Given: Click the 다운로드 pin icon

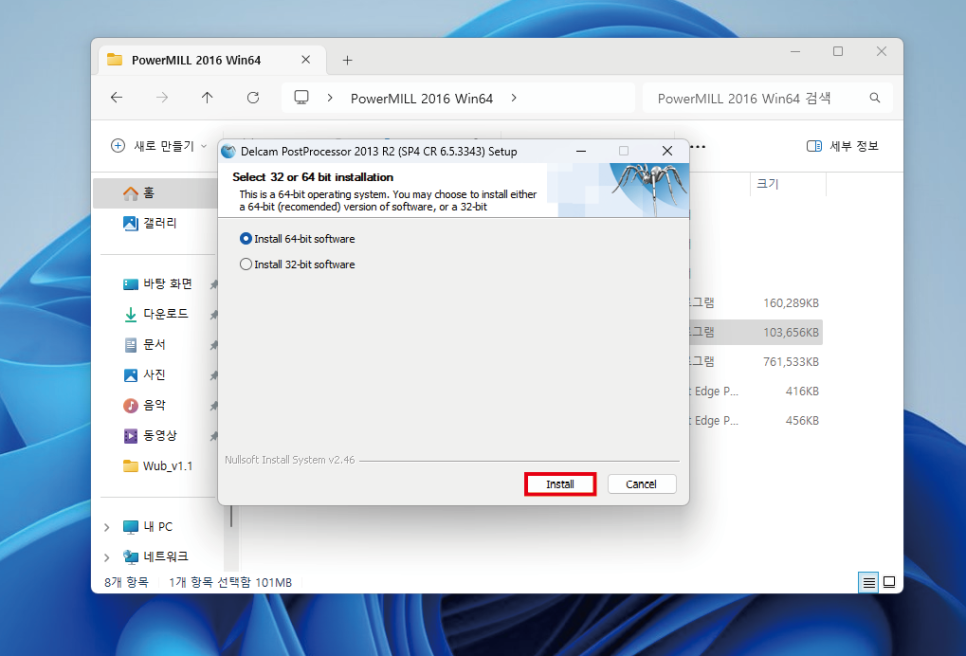Looking at the screenshot, I should 213,315.
